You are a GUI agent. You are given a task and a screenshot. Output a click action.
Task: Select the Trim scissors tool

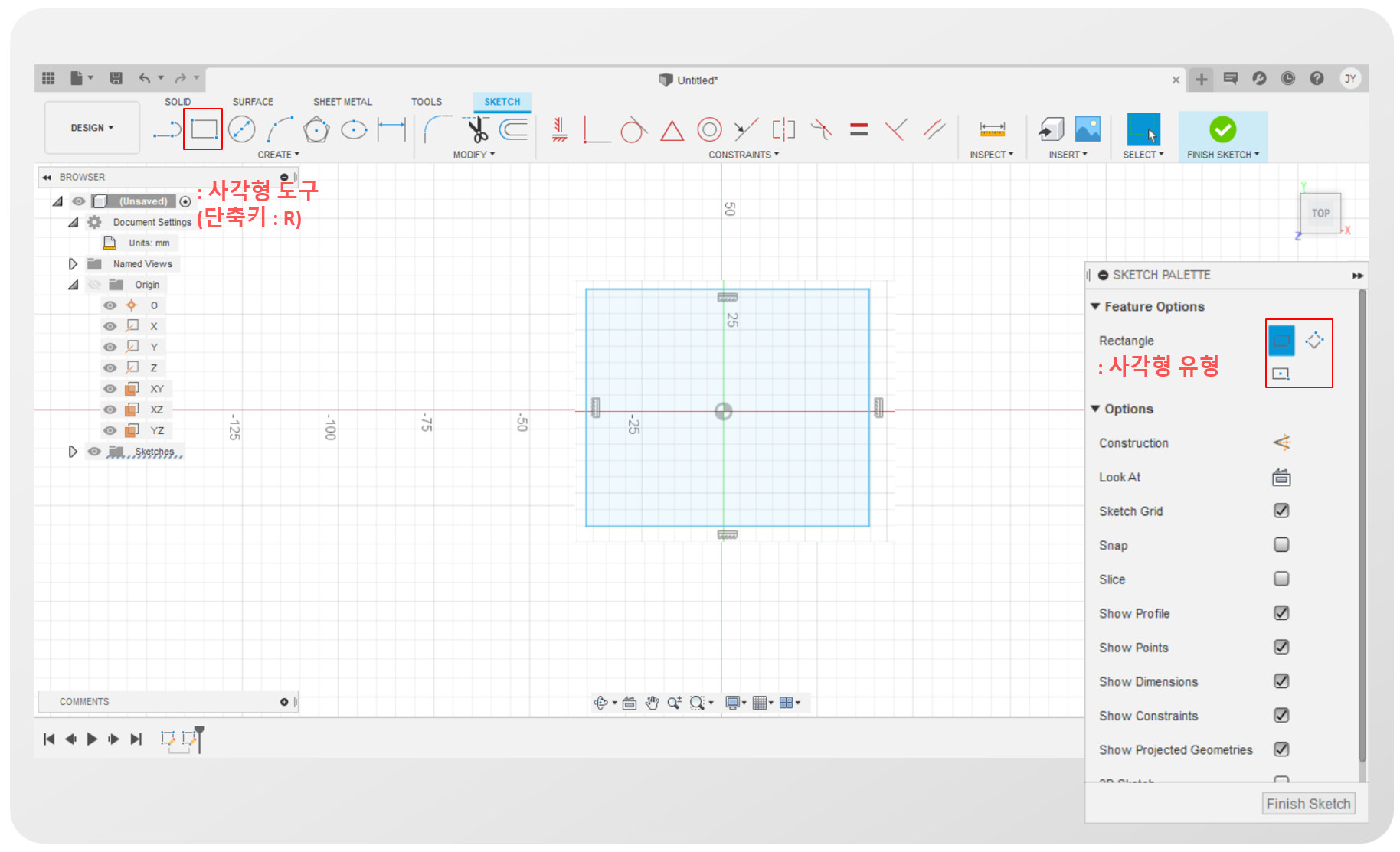[x=477, y=129]
